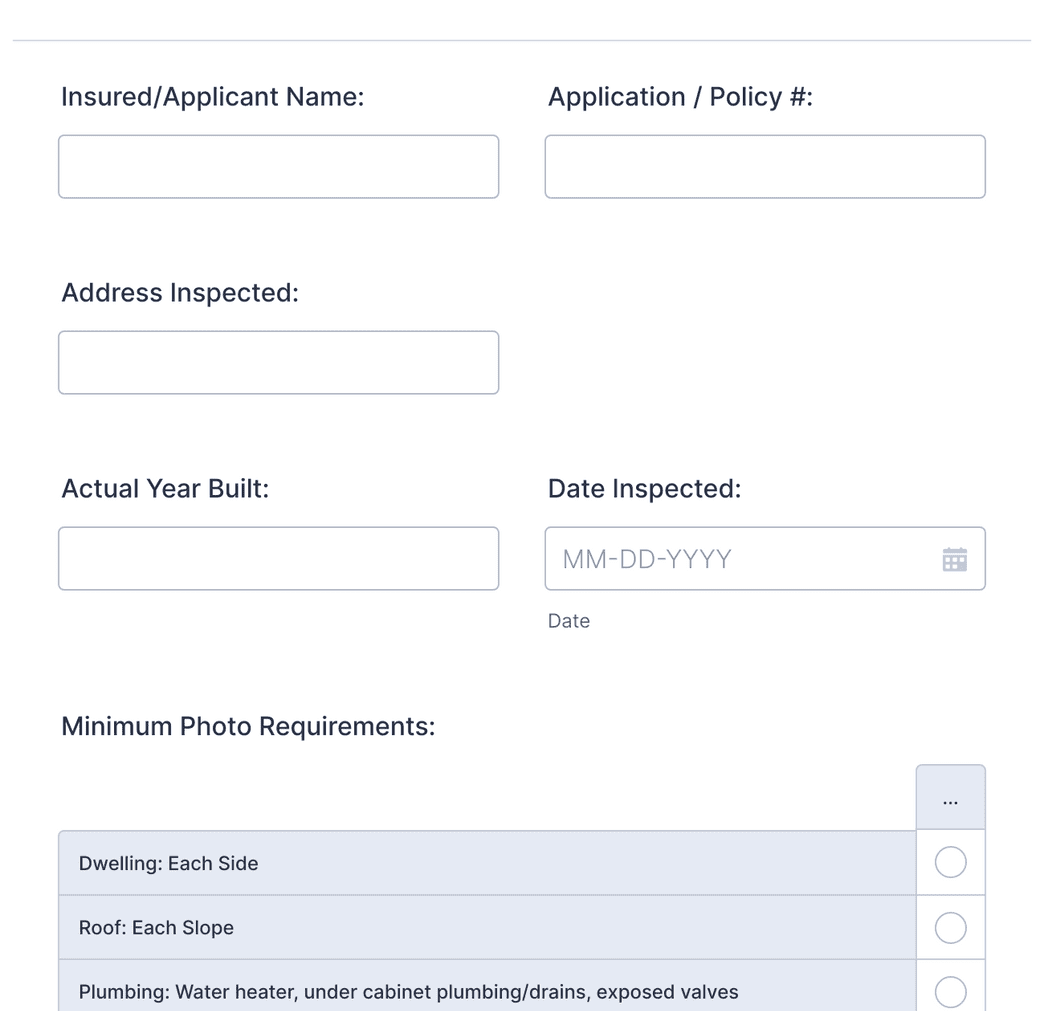The height and width of the screenshot is (1011, 1044).
Task: Focus the Address Inspected text box
Action: tap(278, 362)
